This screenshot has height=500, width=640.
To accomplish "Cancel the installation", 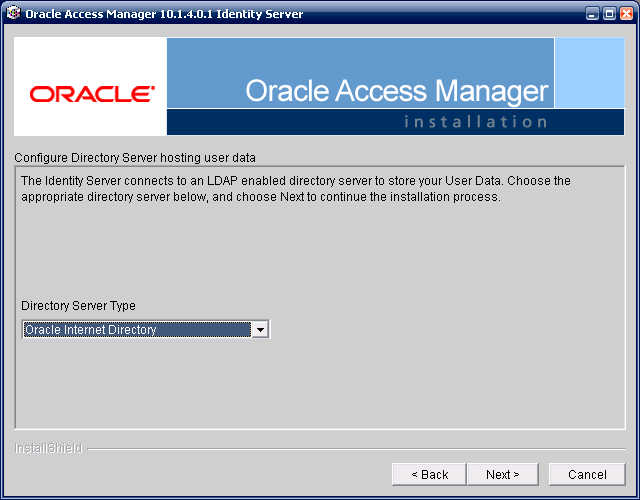I will tap(587, 474).
